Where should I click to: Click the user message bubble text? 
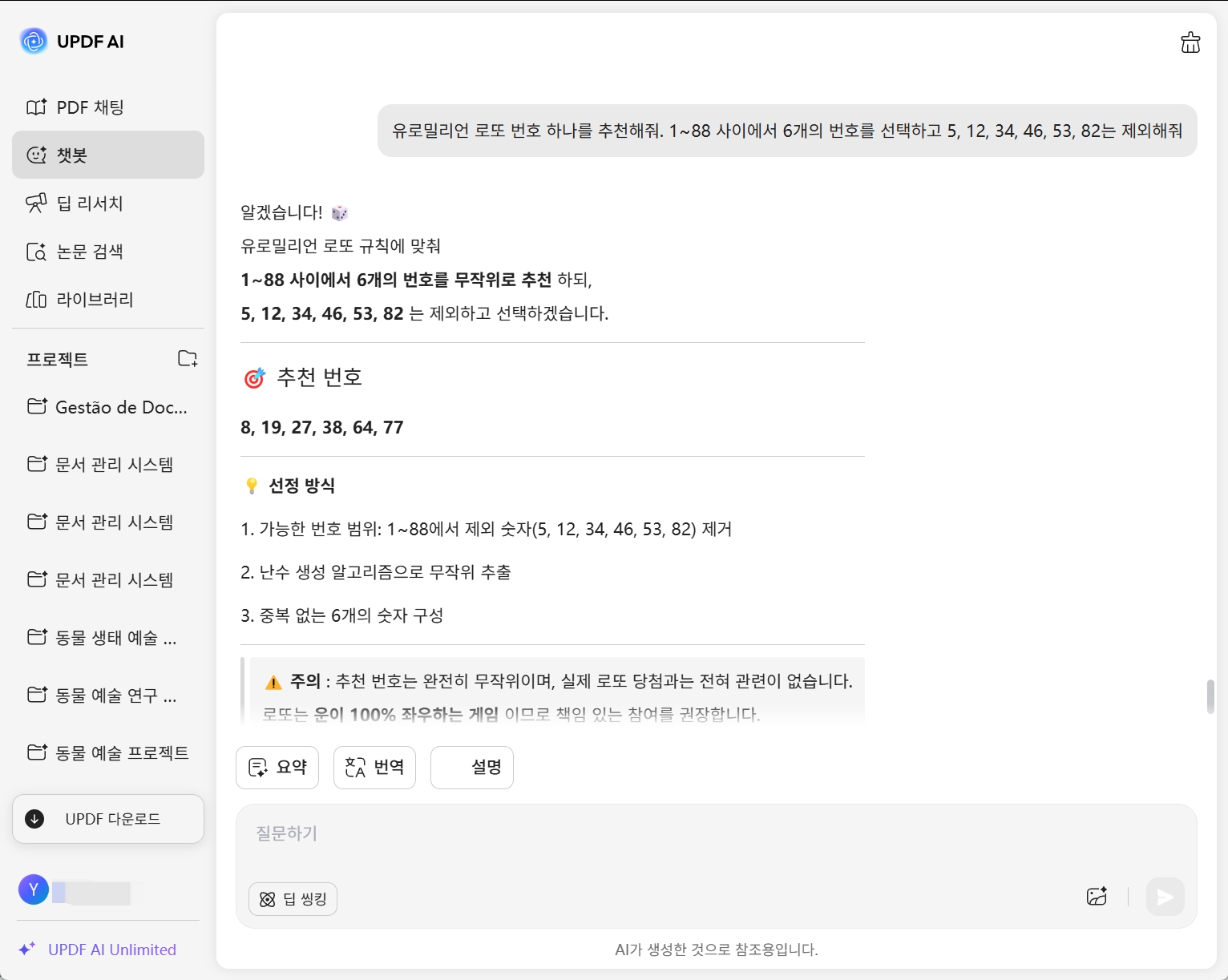(787, 131)
